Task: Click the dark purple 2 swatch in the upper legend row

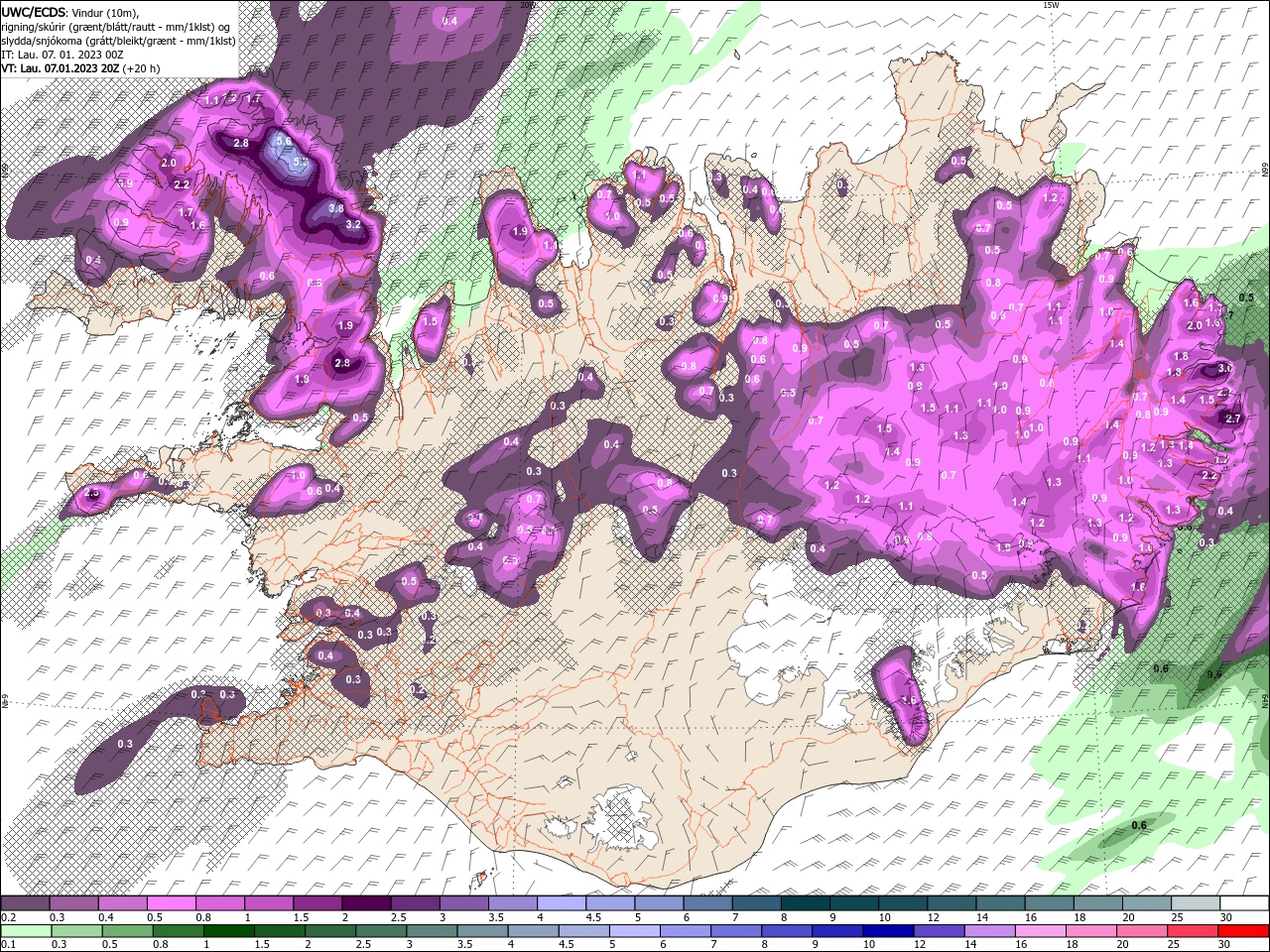Action: pyautogui.click(x=364, y=903)
